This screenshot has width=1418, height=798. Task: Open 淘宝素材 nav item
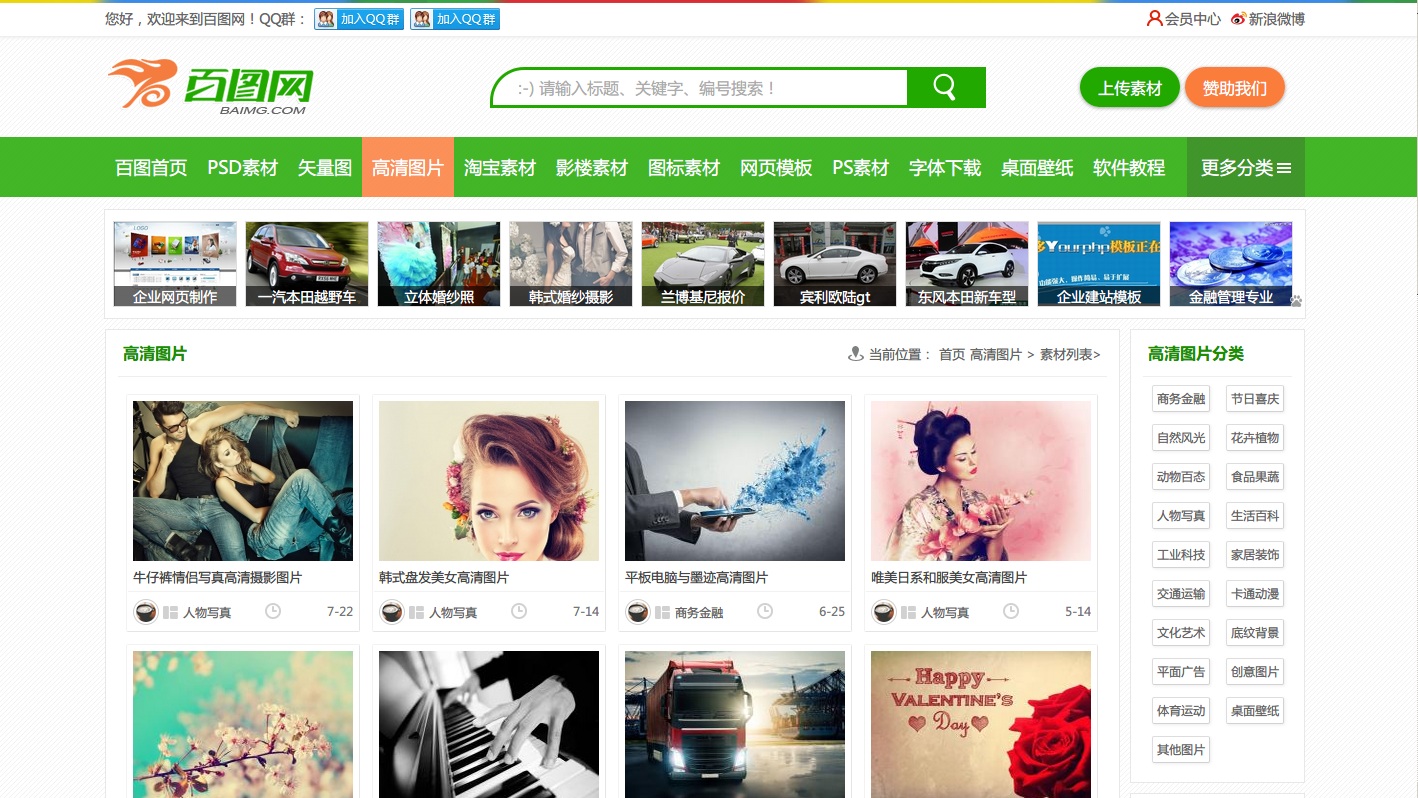[500, 167]
